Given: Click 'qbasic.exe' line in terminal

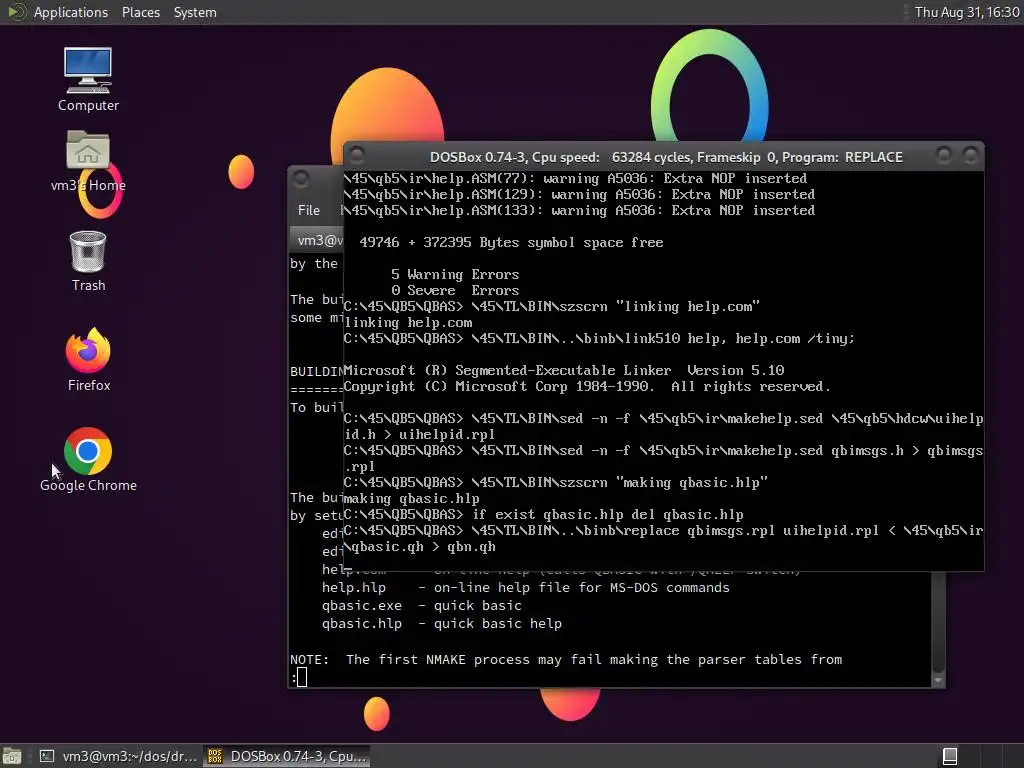Looking at the screenshot, I should (422, 605).
